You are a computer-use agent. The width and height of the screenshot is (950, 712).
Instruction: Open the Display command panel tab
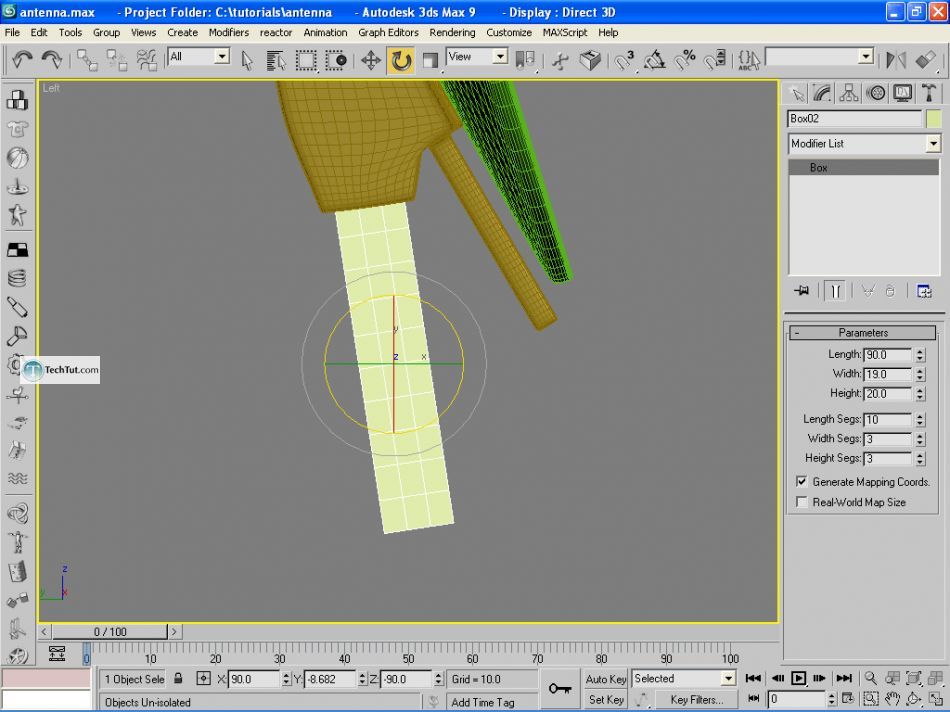[902, 93]
